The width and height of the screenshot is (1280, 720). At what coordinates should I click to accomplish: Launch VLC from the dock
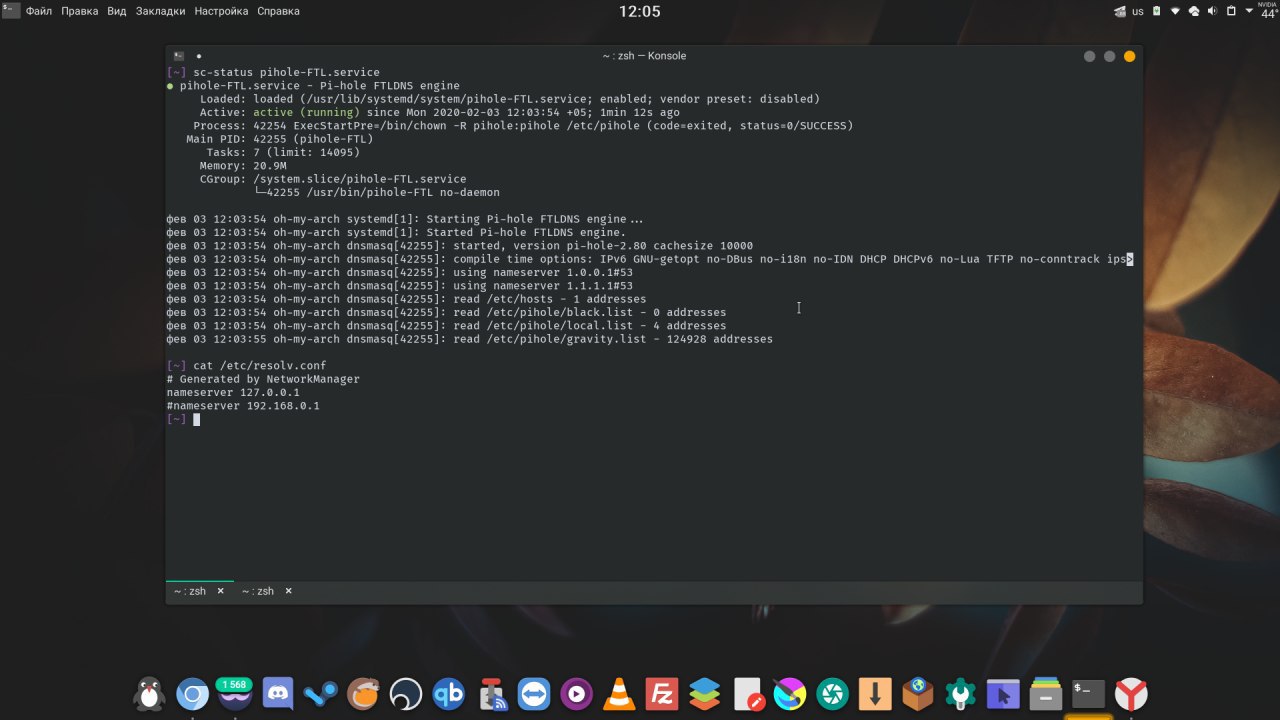[619, 693]
